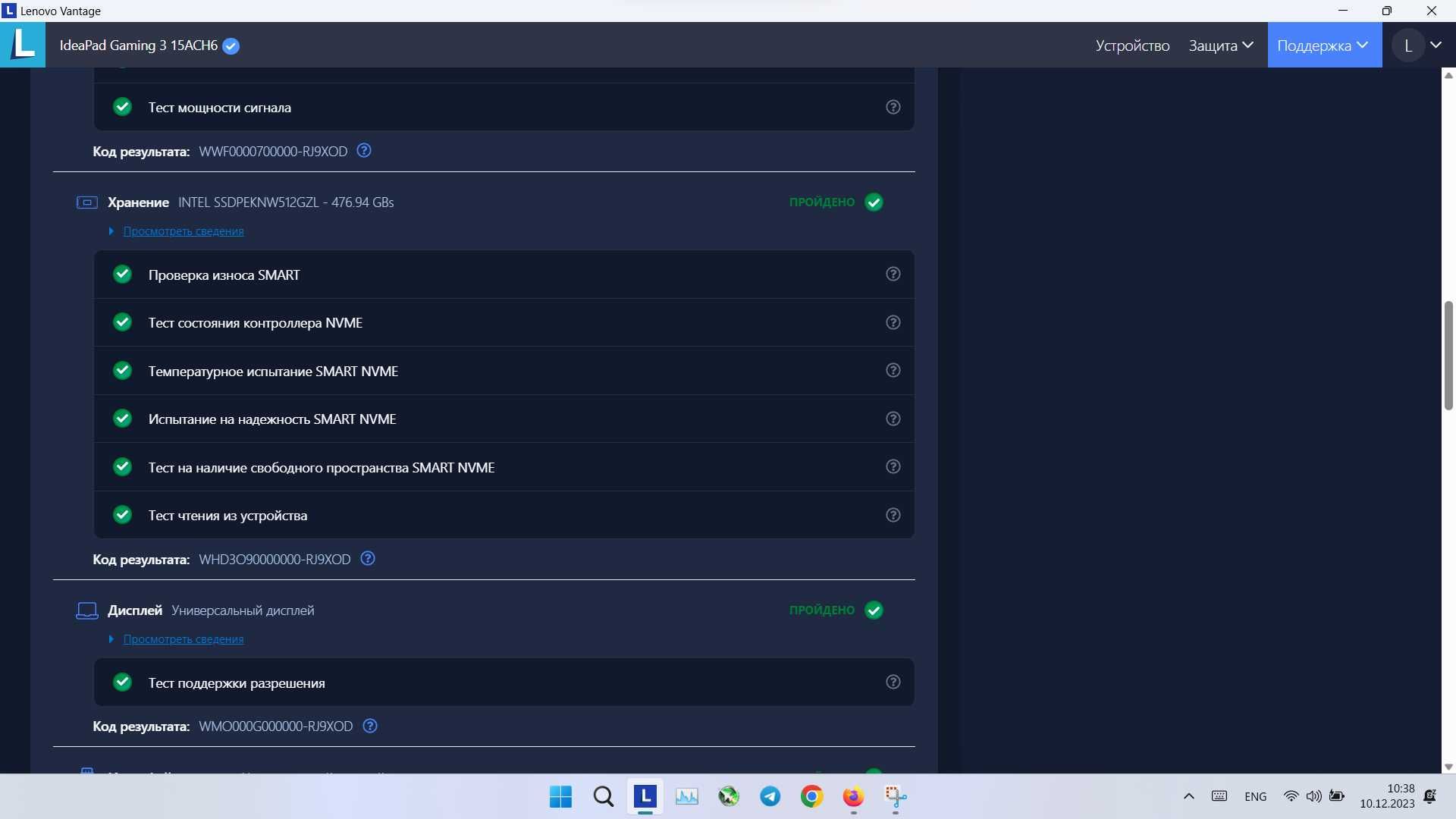
Task: Open Telegram from the taskbar
Action: click(x=770, y=796)
